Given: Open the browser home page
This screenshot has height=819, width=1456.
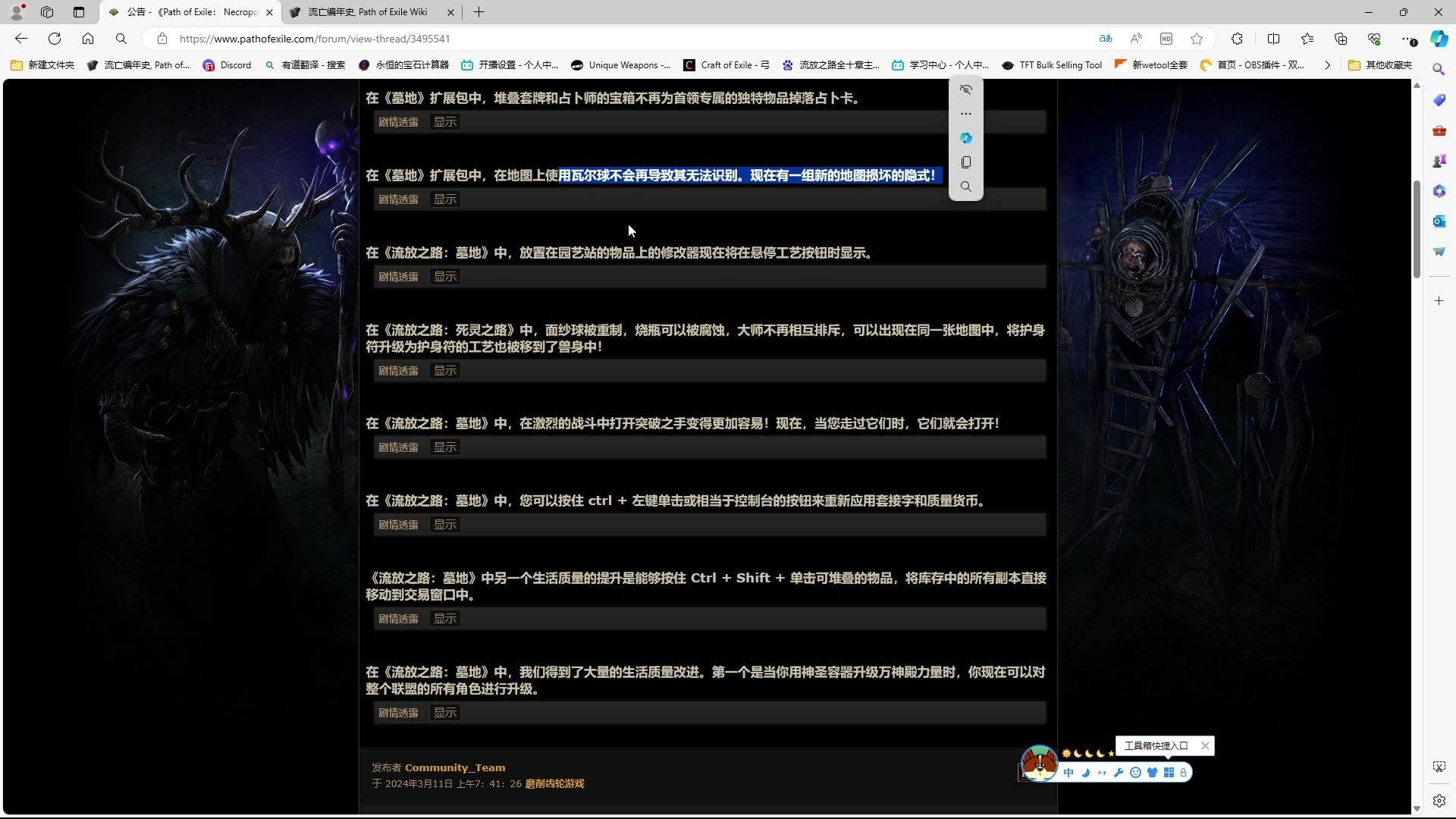Looking at the screenshot, I should pos(88,39).
